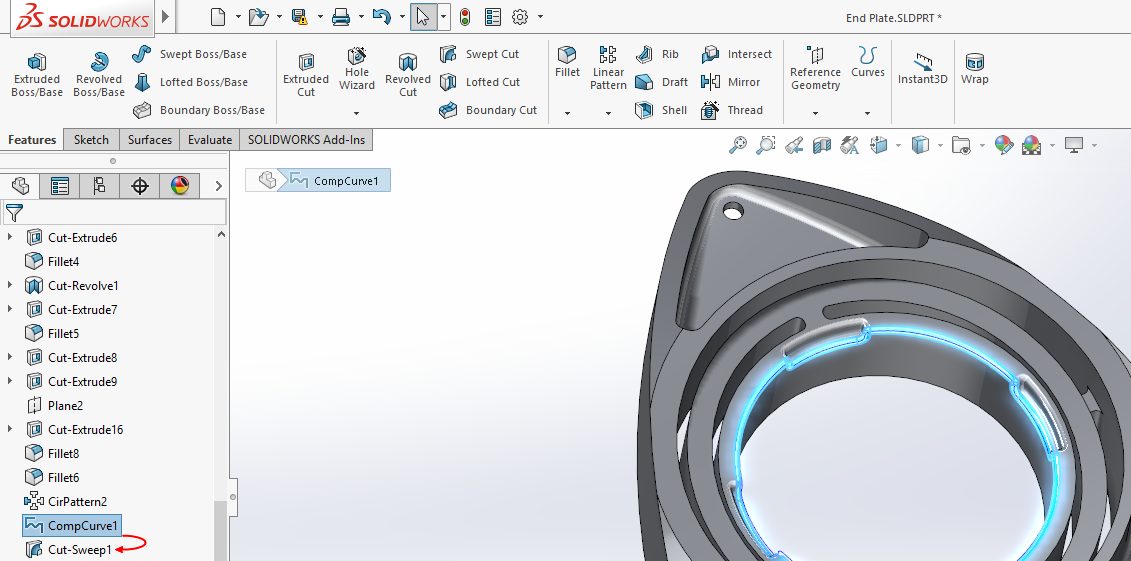Click the New document icon
Image resolution: width=1131 pixels, height=561 pixels.
coord(219,17)
